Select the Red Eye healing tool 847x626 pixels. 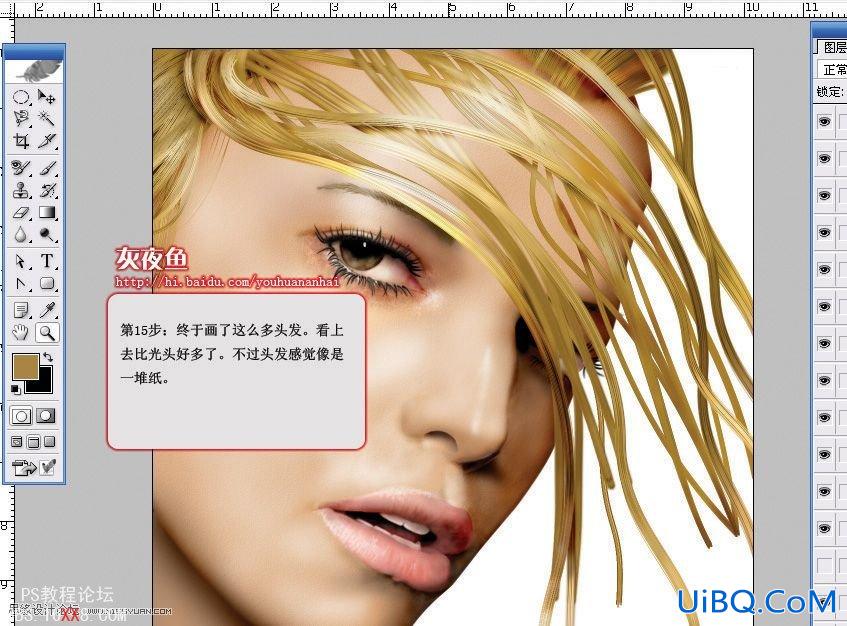click(21, 168)
